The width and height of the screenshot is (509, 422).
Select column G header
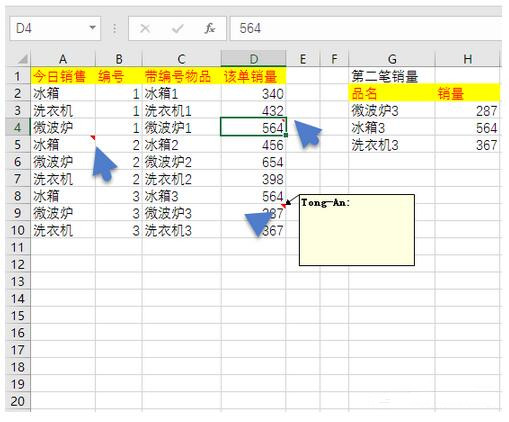pos(392,59)
